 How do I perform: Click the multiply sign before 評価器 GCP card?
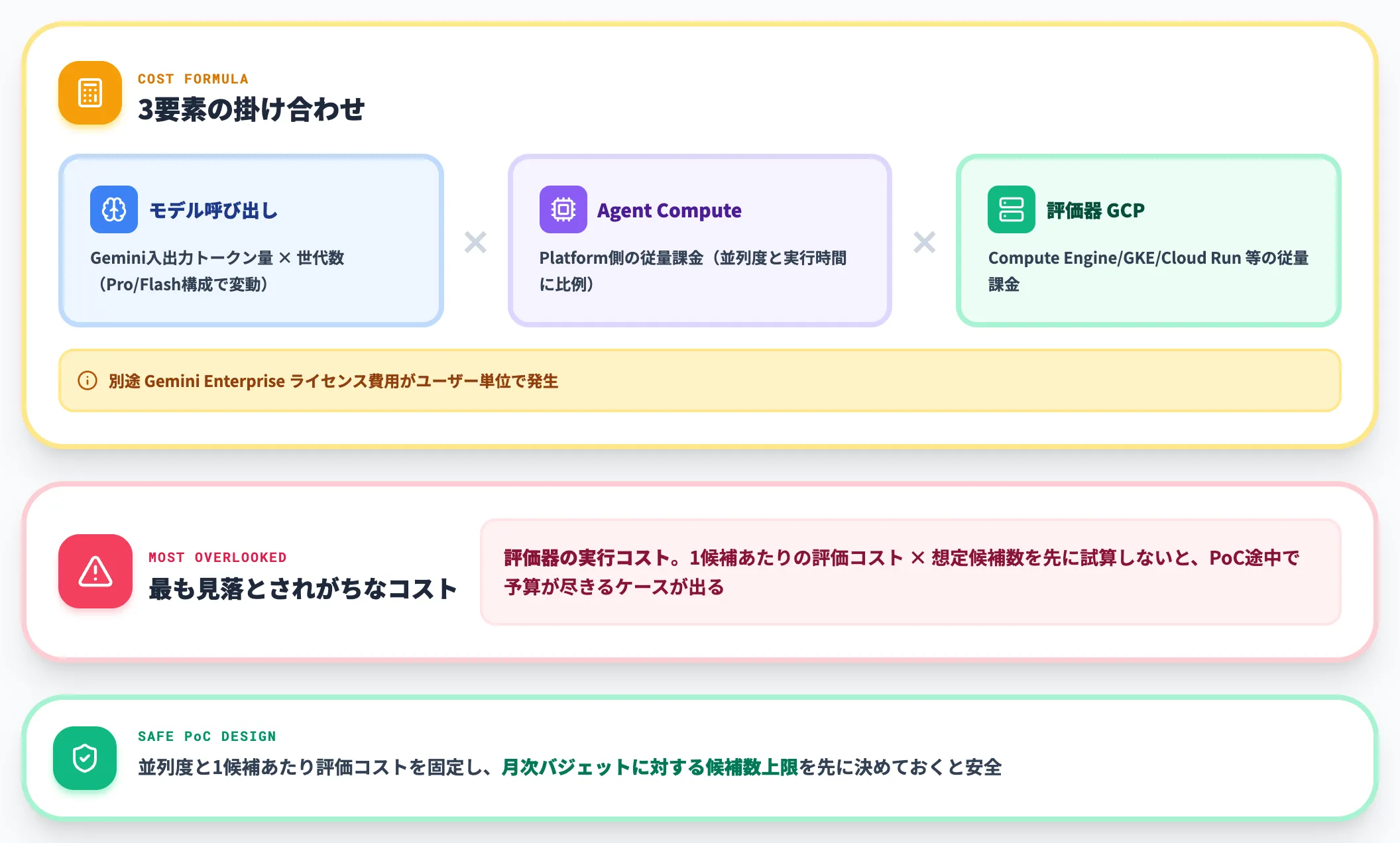(x=924, y=242)
